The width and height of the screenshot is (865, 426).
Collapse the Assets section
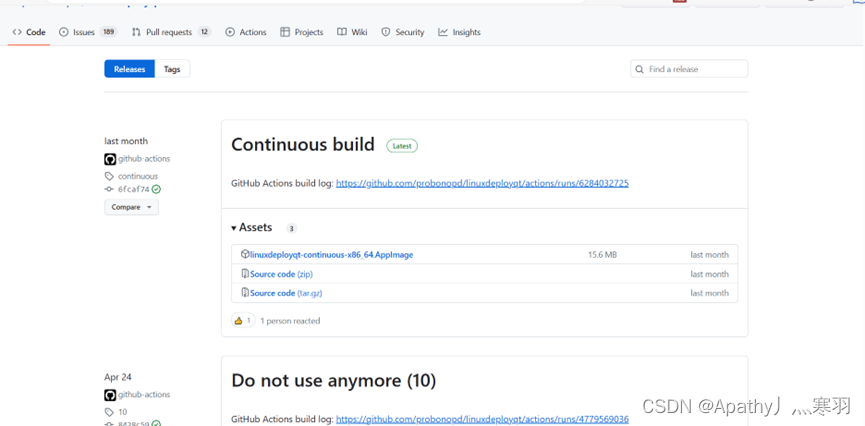pos(252,227)
